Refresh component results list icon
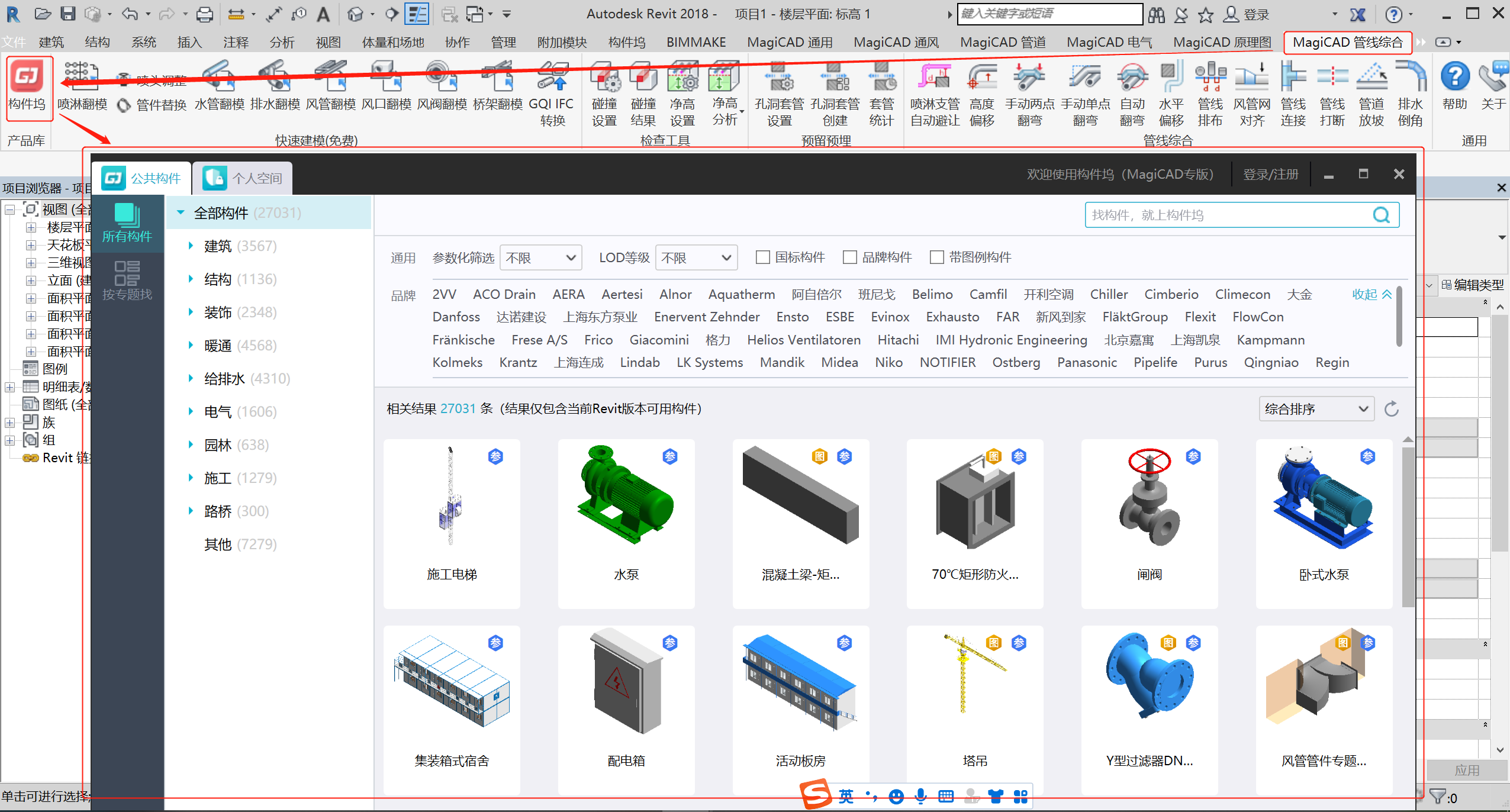This screenshot has width=1510, height=812. (x=1392, y=408)
